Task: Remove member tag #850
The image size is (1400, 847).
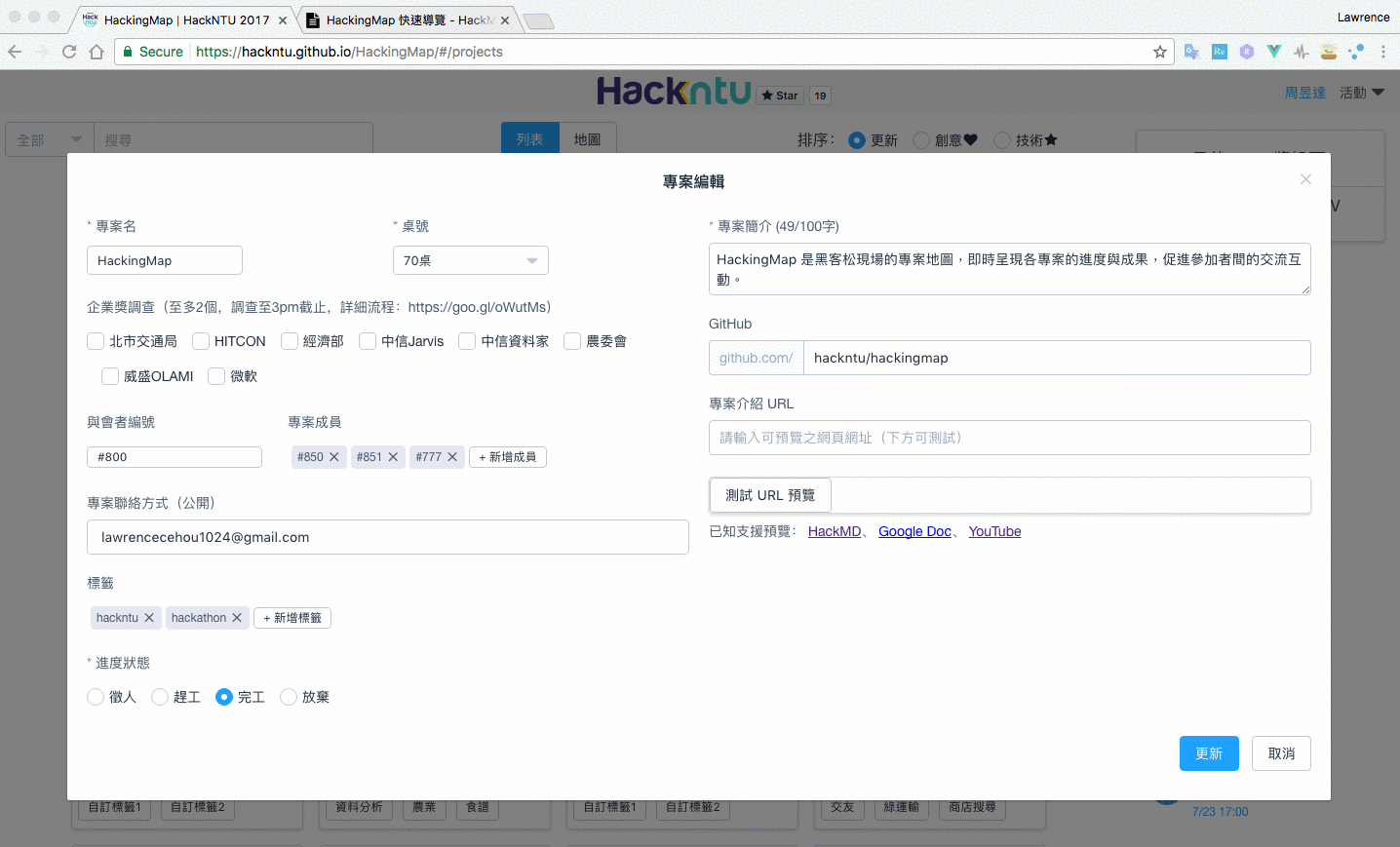Action: (x=333, y=457)
